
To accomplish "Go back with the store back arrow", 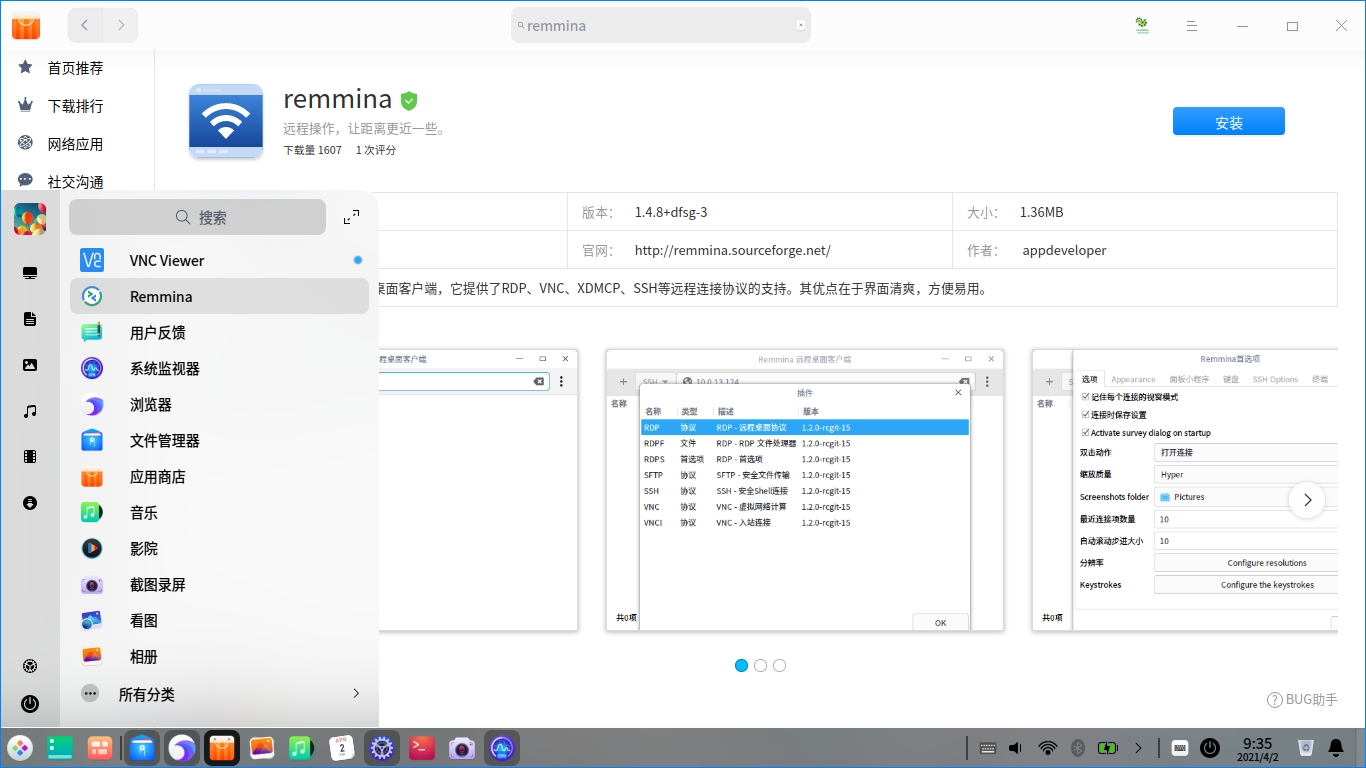I will 85,26.
